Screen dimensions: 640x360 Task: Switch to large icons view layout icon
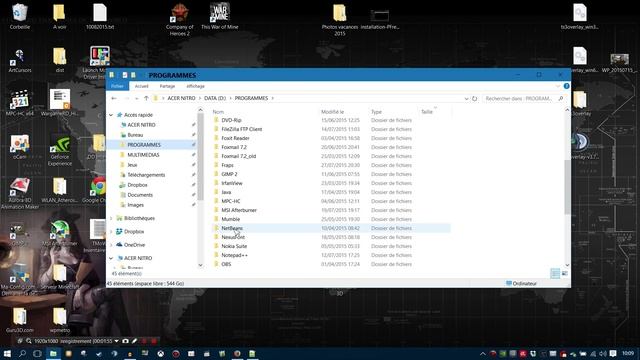pyautogui.click(x=564, y=273)
